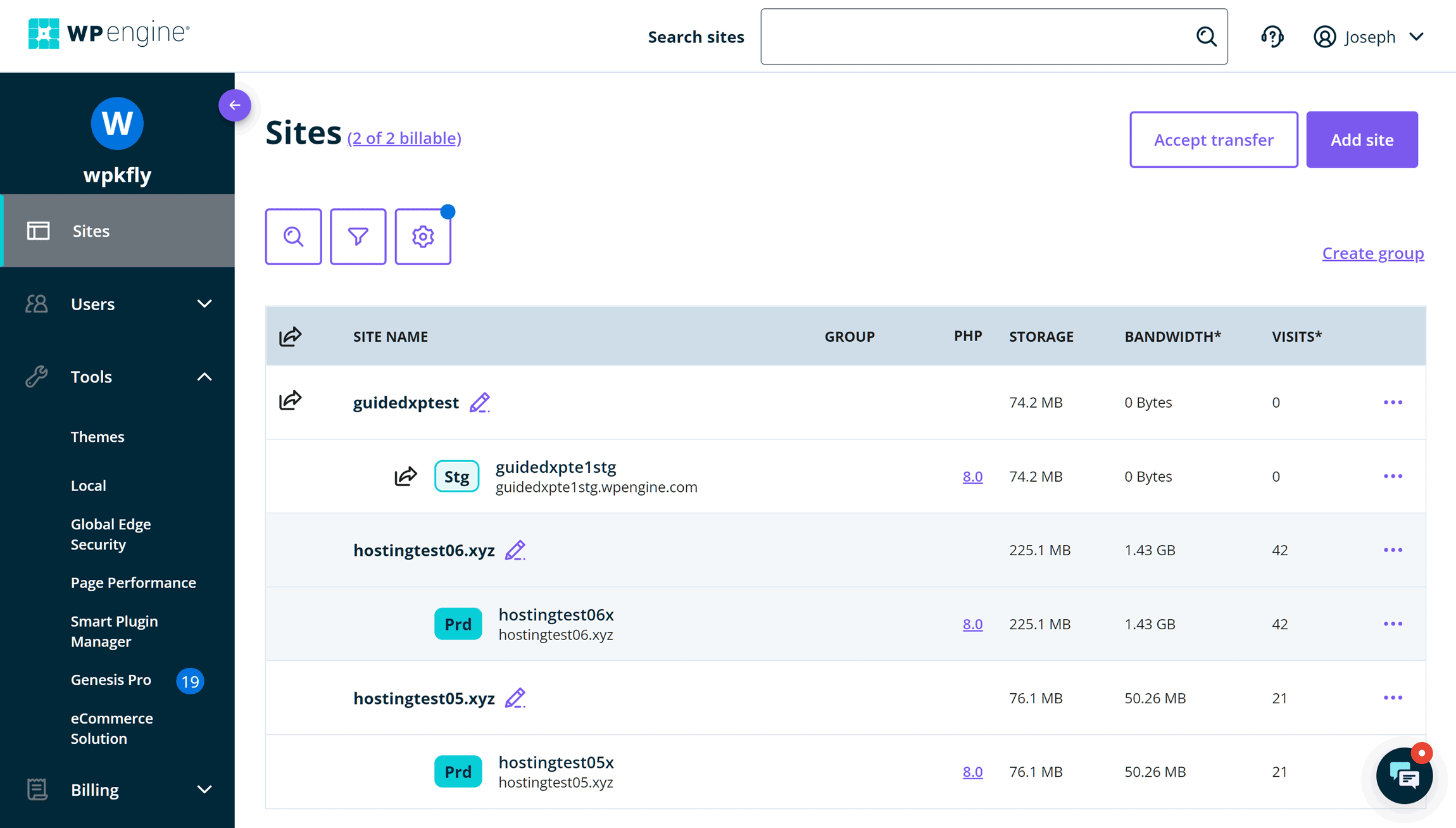Click the Add site button
Viewport: 1456px width, 828px height.
[x=1362, y=139]
